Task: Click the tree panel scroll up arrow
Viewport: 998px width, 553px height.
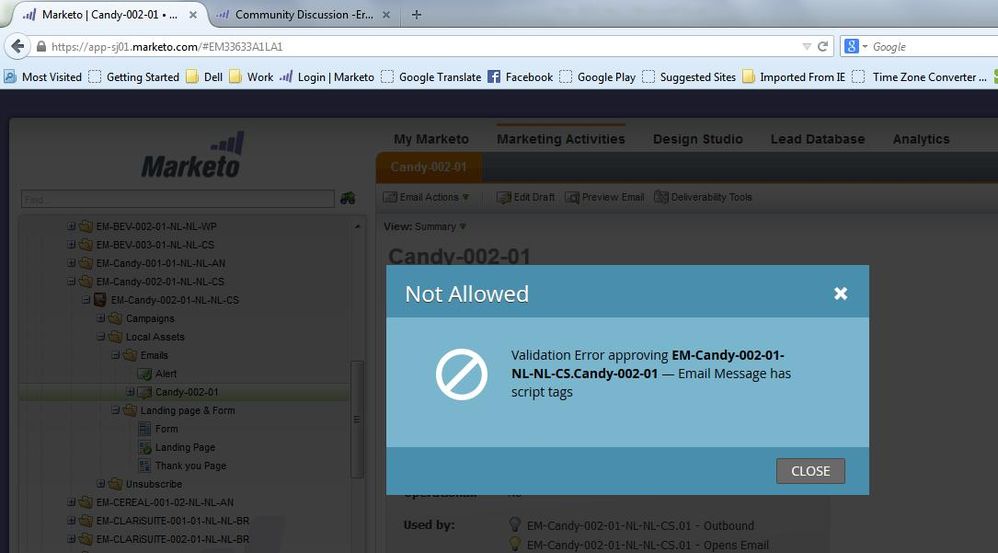Action: (x=358, y=227)
